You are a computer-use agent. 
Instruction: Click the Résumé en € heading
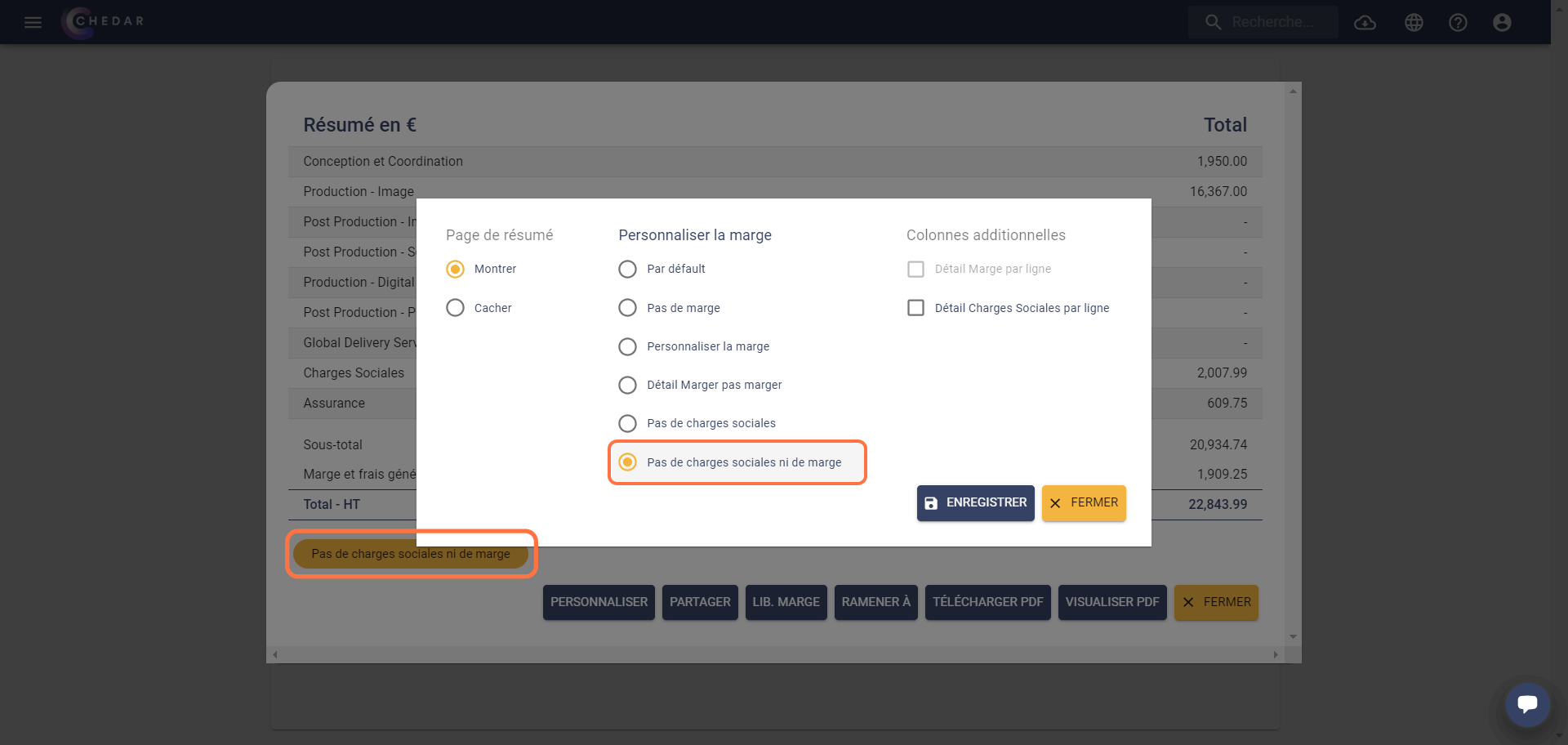click(360, 125)
